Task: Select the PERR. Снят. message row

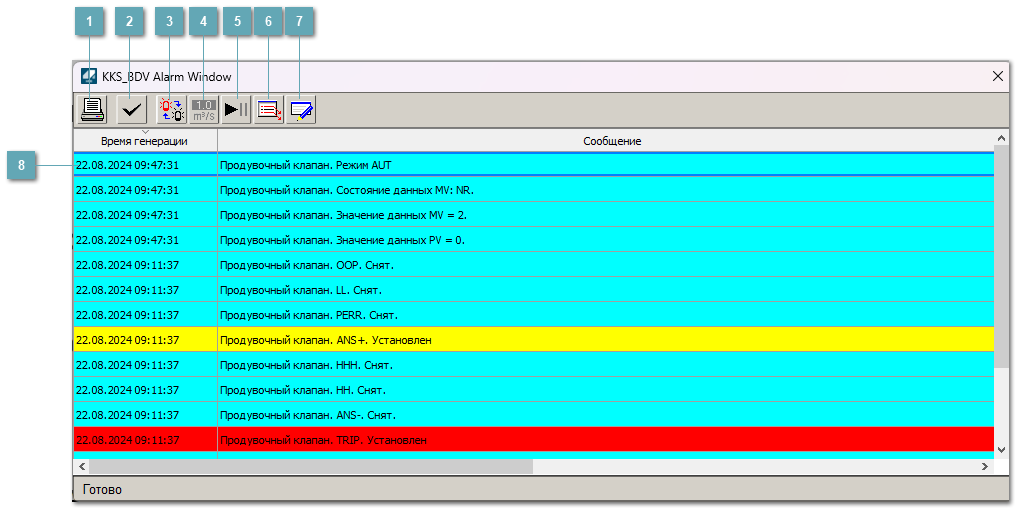Action: pos(534,315)
